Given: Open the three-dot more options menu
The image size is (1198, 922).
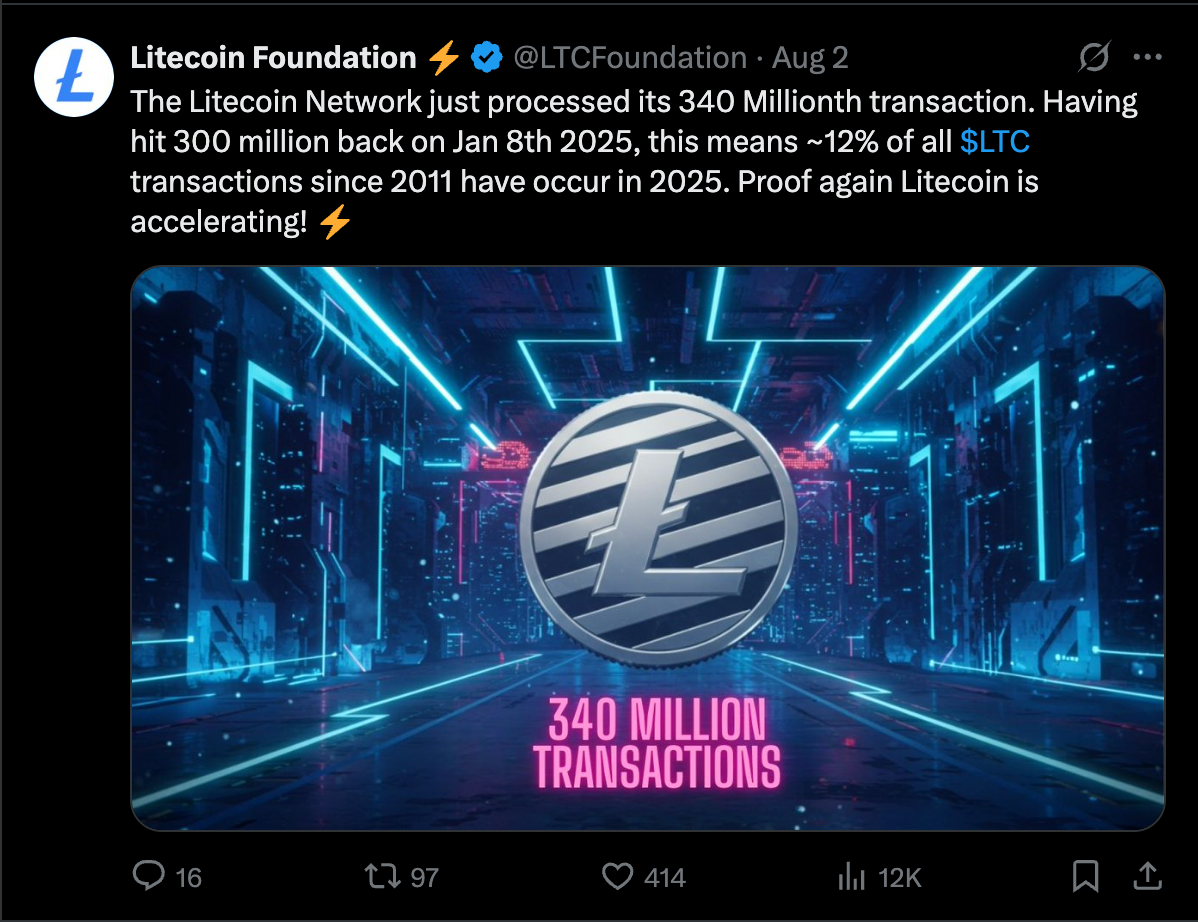Looking at the screenshot, I should [1148, 57].
